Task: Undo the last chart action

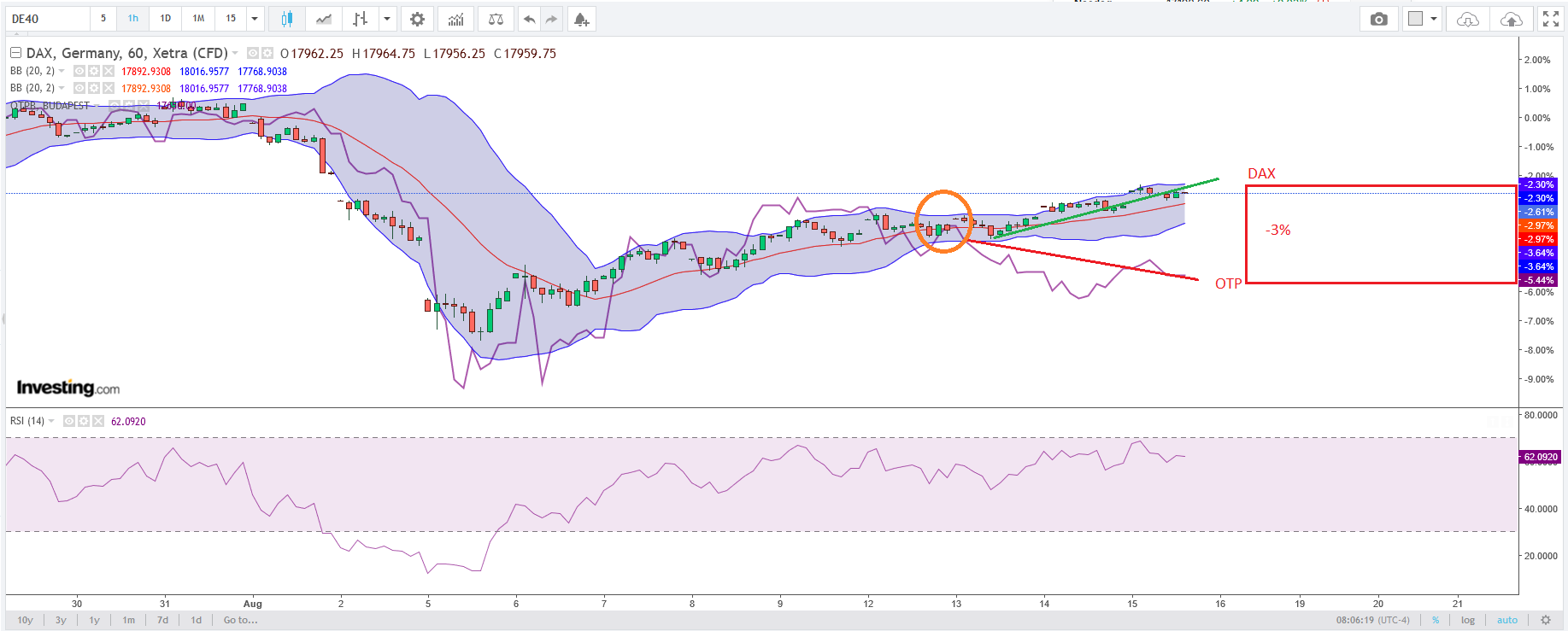Action: [530, 19]
